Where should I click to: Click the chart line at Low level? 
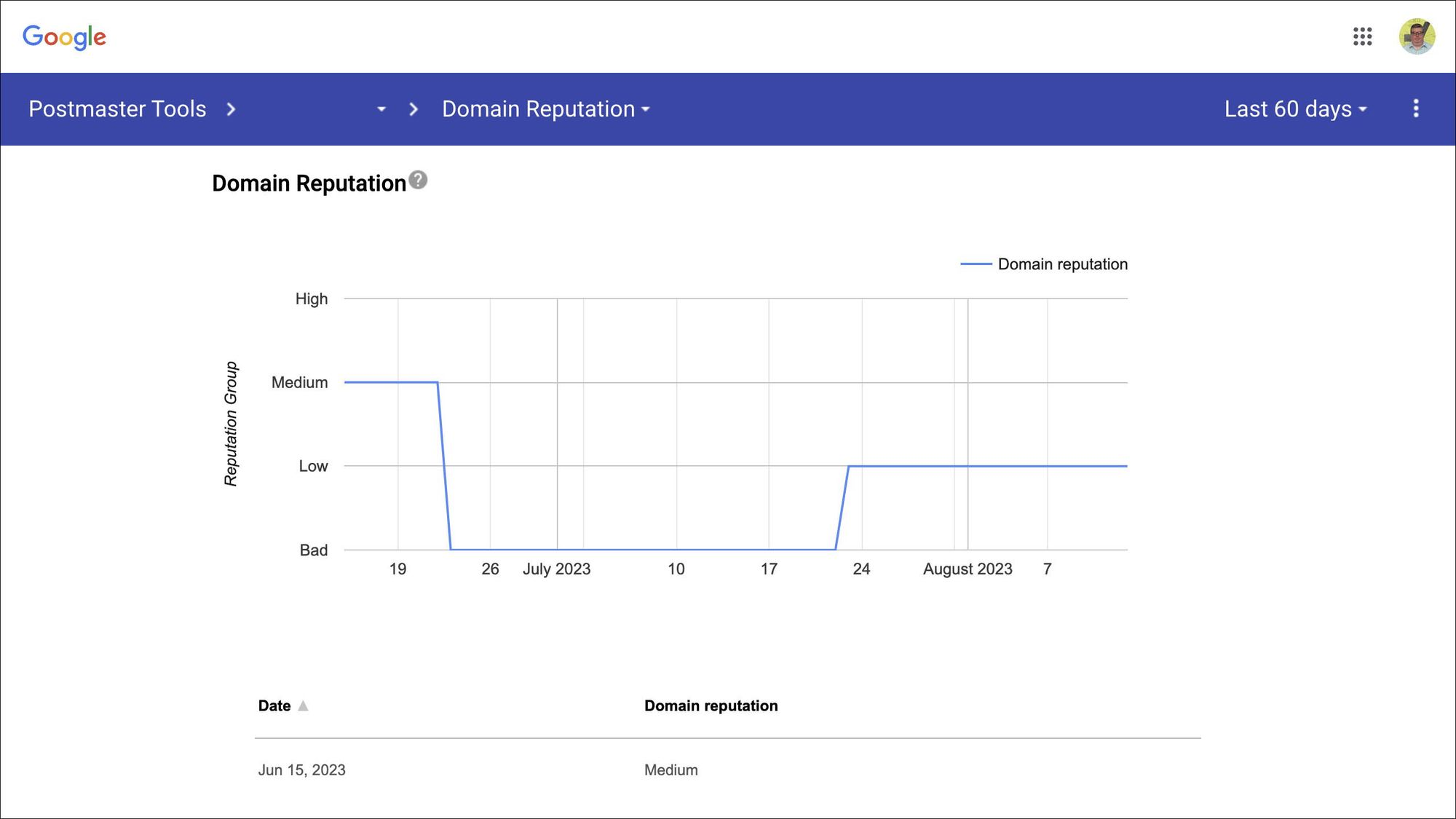pos(988,466)
